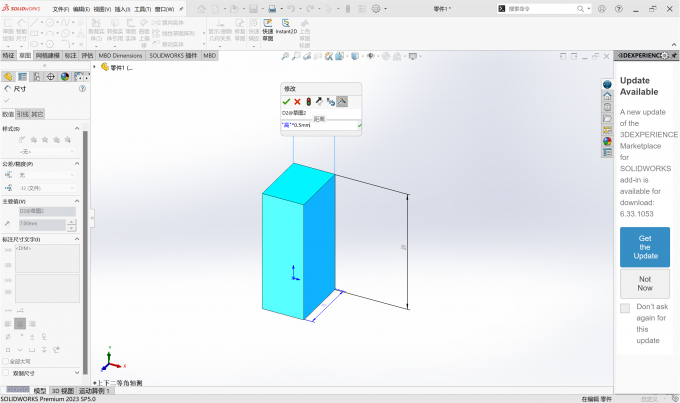Viewport: 680px width, 403px height.
Task: Open the ConfigurationManager tab icon
Action: (x=36, y=77)
